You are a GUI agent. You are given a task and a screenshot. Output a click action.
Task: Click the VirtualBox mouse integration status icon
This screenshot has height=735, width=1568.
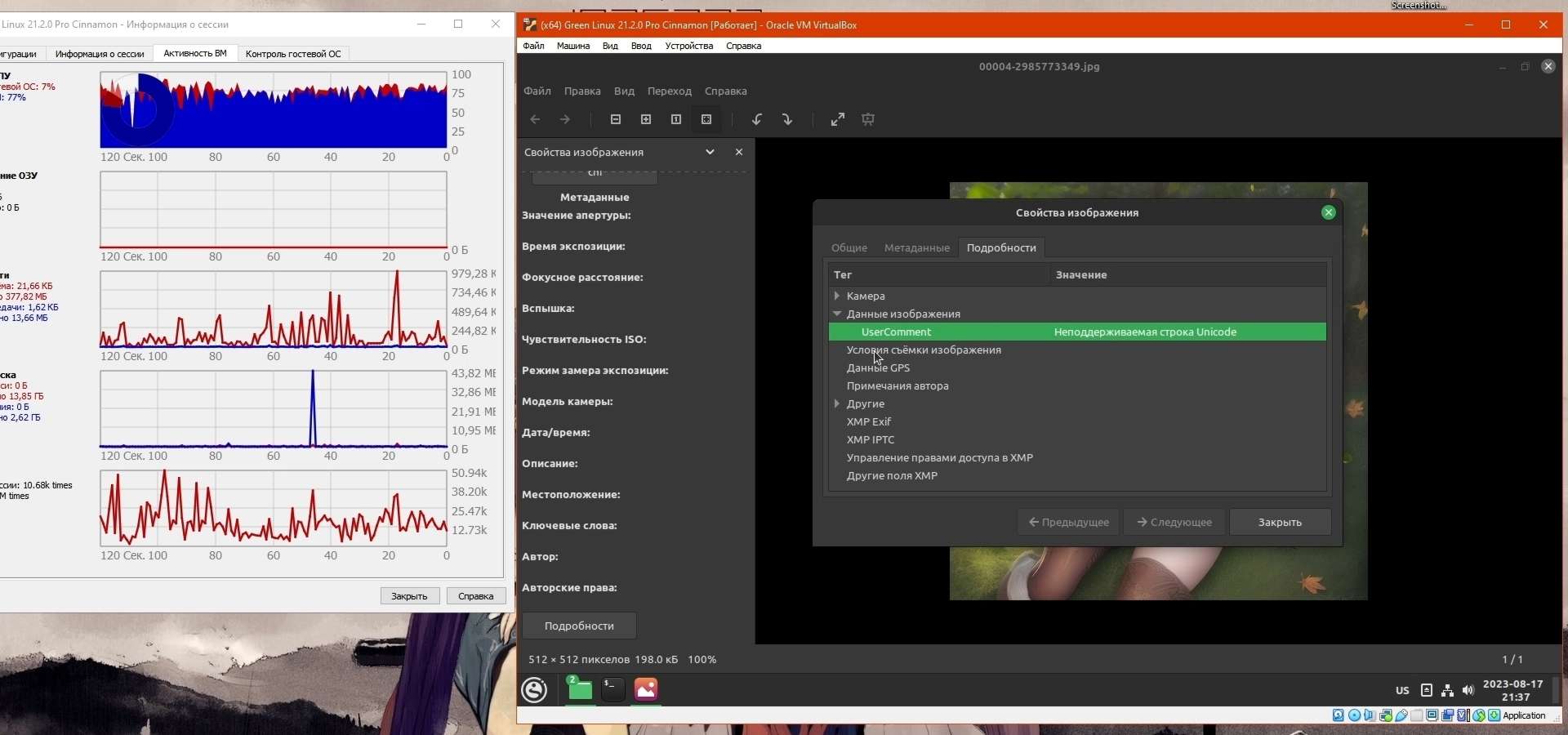click(x=1479, y=715)
